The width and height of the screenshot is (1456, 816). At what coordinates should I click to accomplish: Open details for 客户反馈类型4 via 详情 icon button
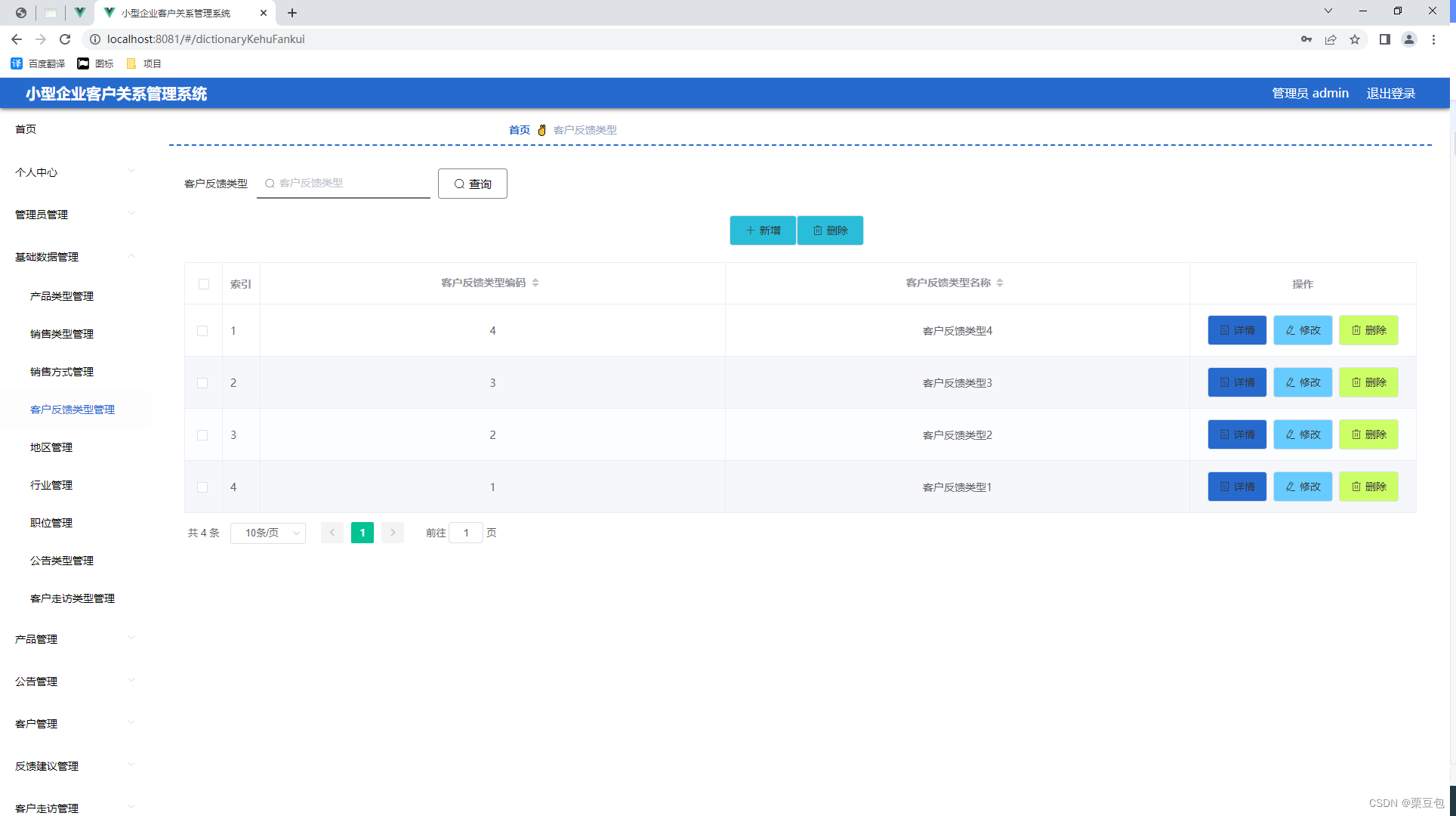[1225, 330]
